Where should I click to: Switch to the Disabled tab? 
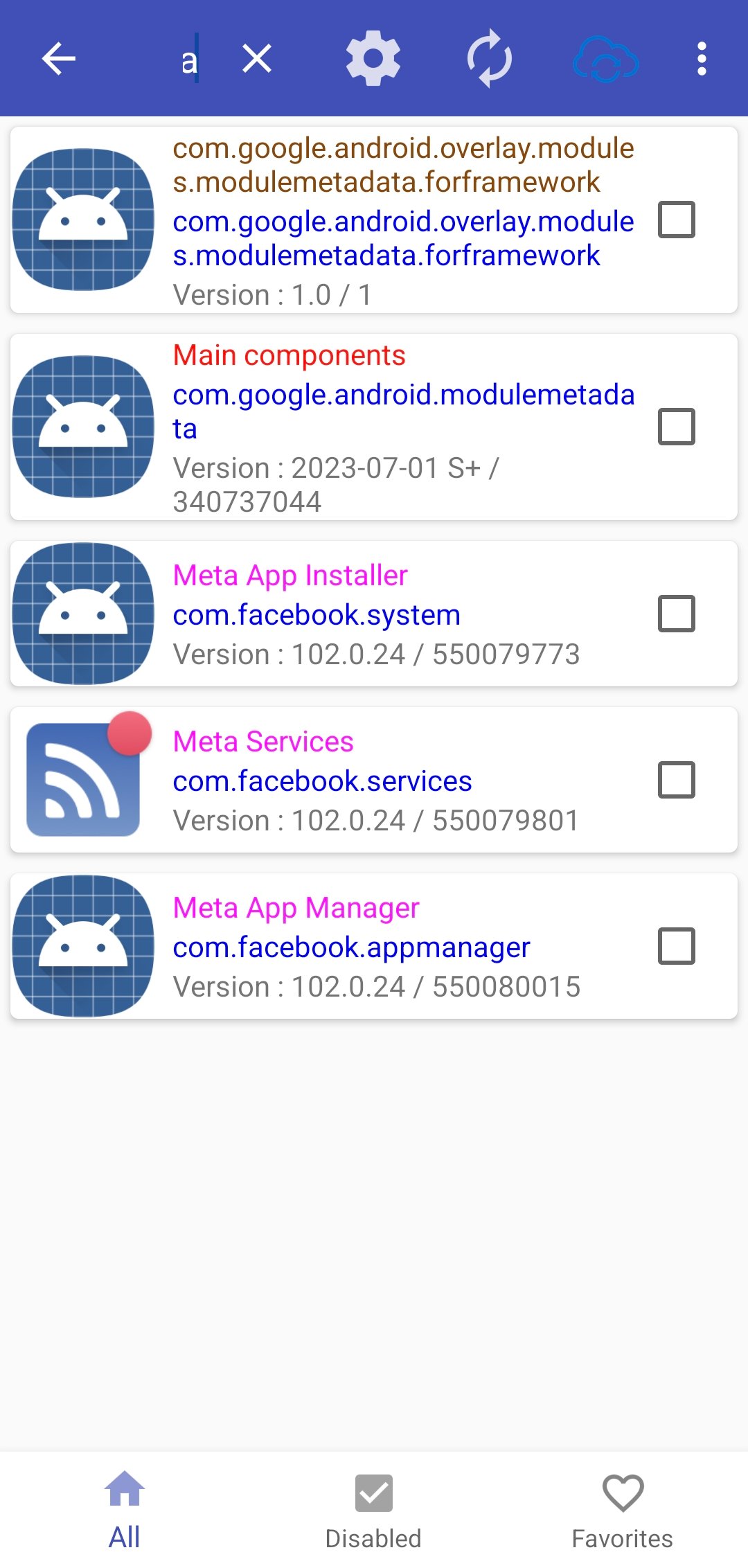pyautogui.click(x=373, y=1510)
